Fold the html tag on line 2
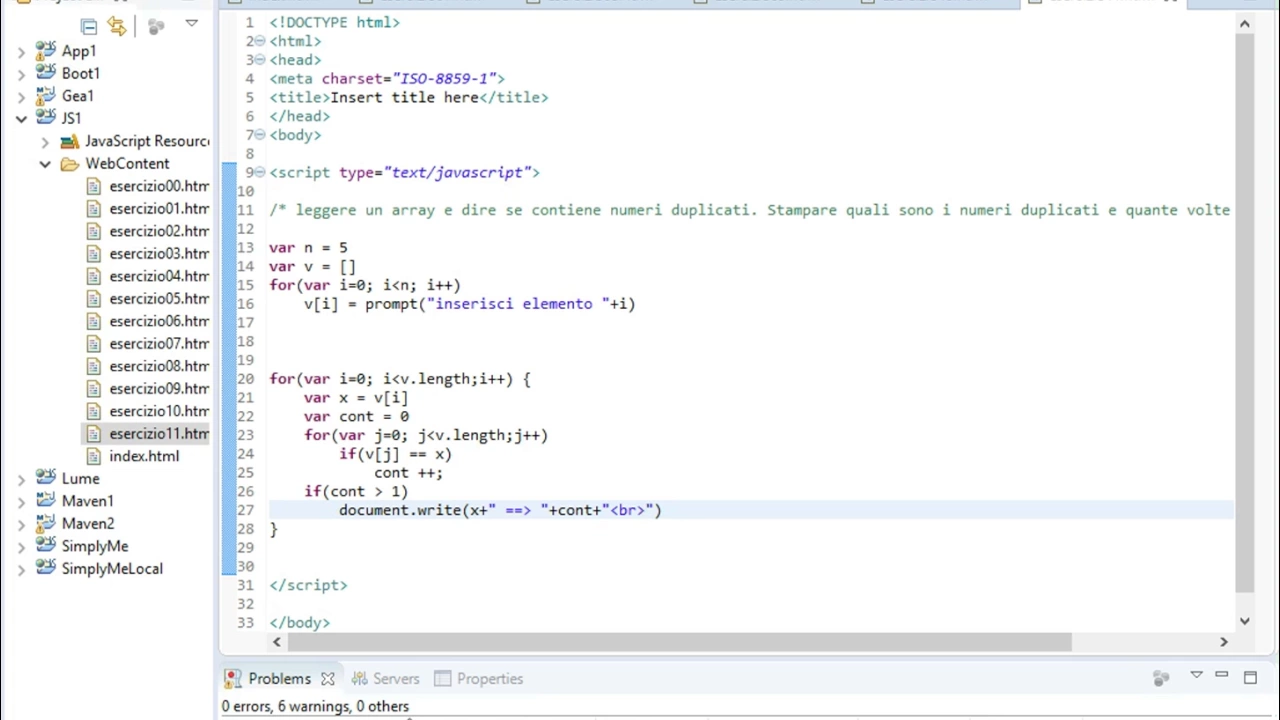 pyautogui.click(x=261, y=41)
